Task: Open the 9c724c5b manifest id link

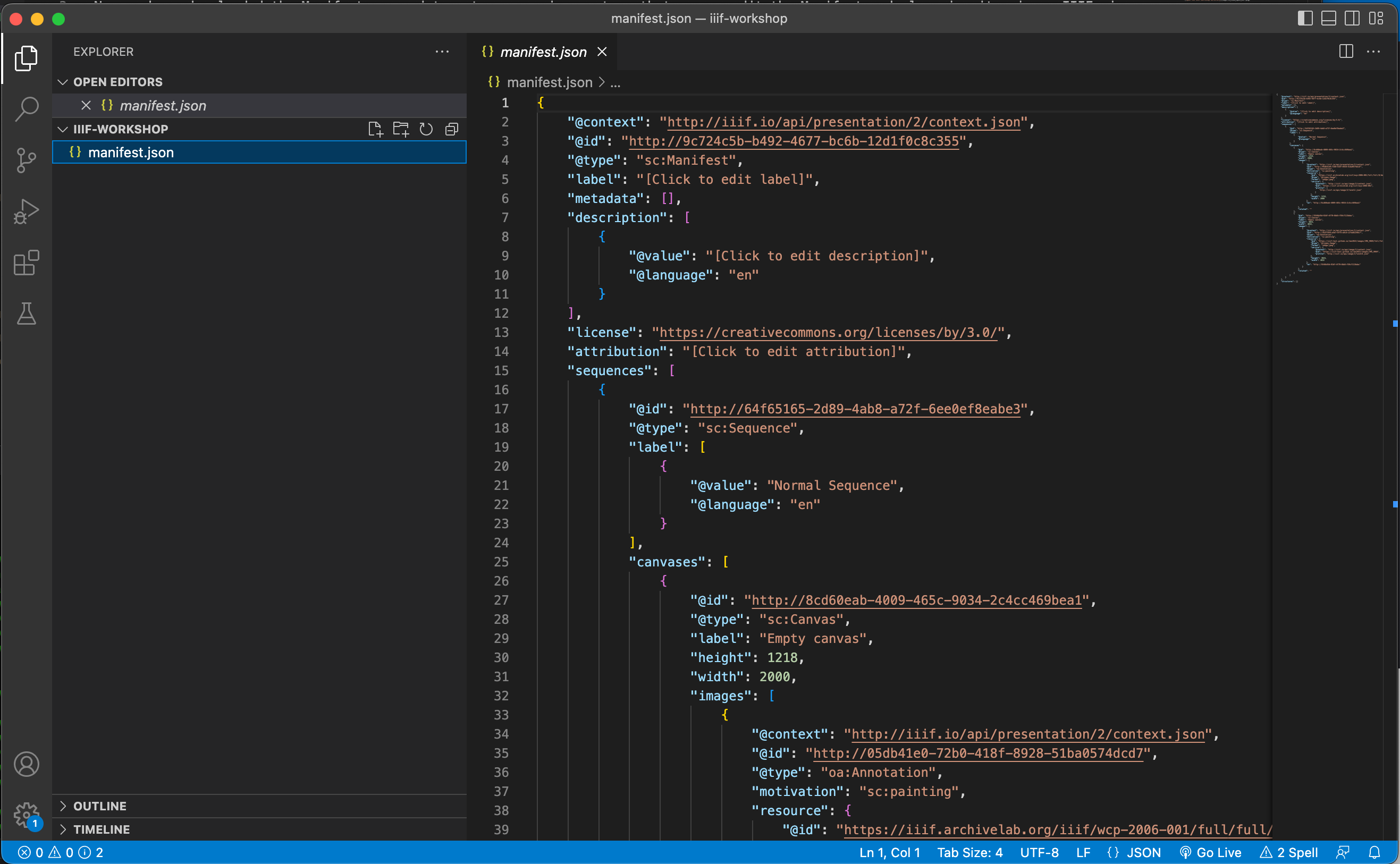Action: pos(793,141)
